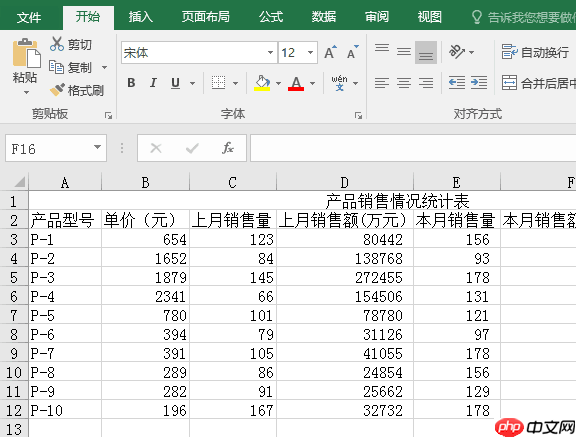Screen dimensions: 576x437
Task: Select the Format Painter brush icon
Action: (x=57, y=90)
